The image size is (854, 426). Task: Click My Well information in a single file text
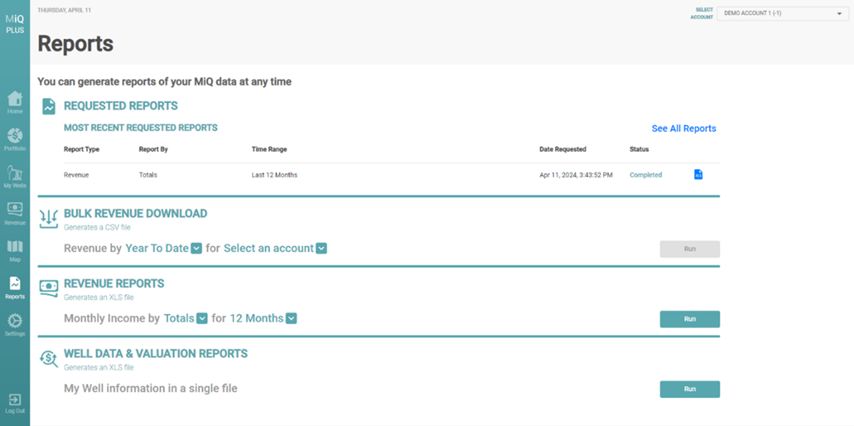click(x=151, y=388)
